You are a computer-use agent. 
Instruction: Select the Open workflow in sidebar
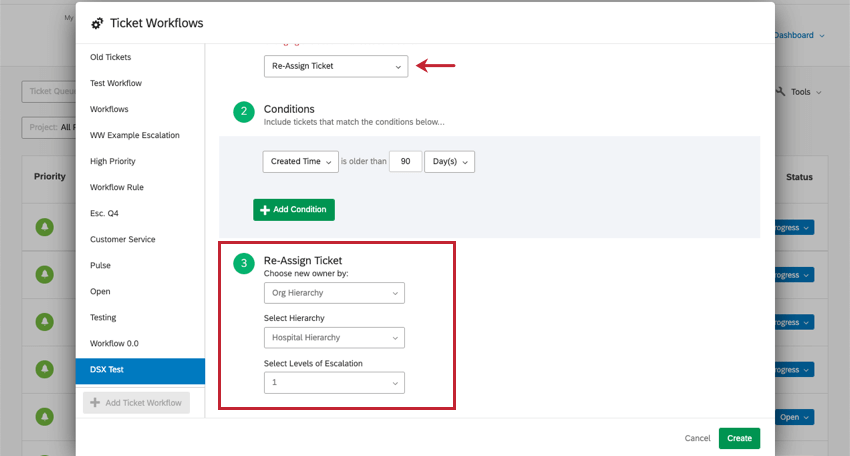point(140,291)
